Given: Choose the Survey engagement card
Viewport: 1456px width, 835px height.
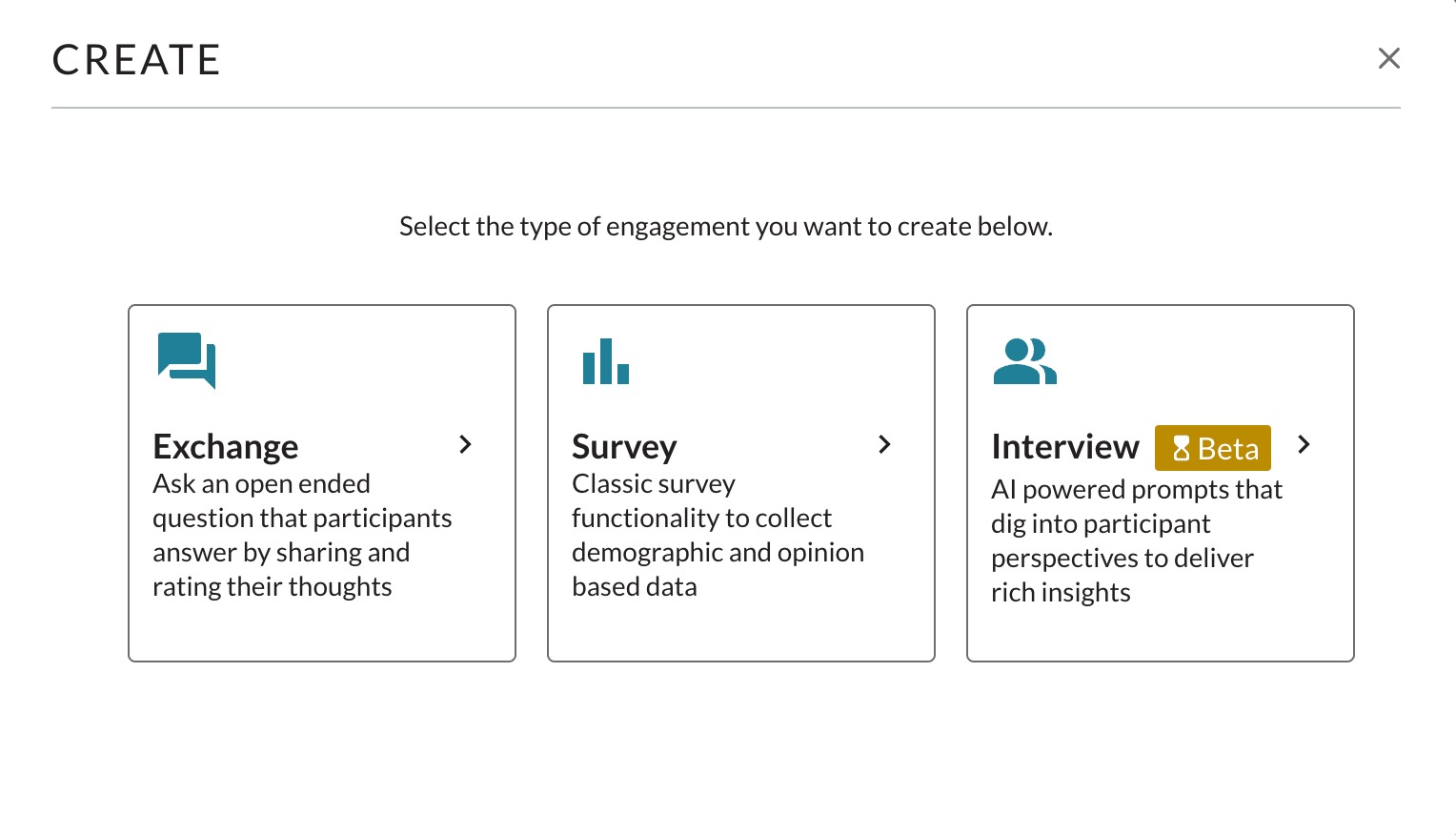Looking at the screenshot, I should (741, 483).
